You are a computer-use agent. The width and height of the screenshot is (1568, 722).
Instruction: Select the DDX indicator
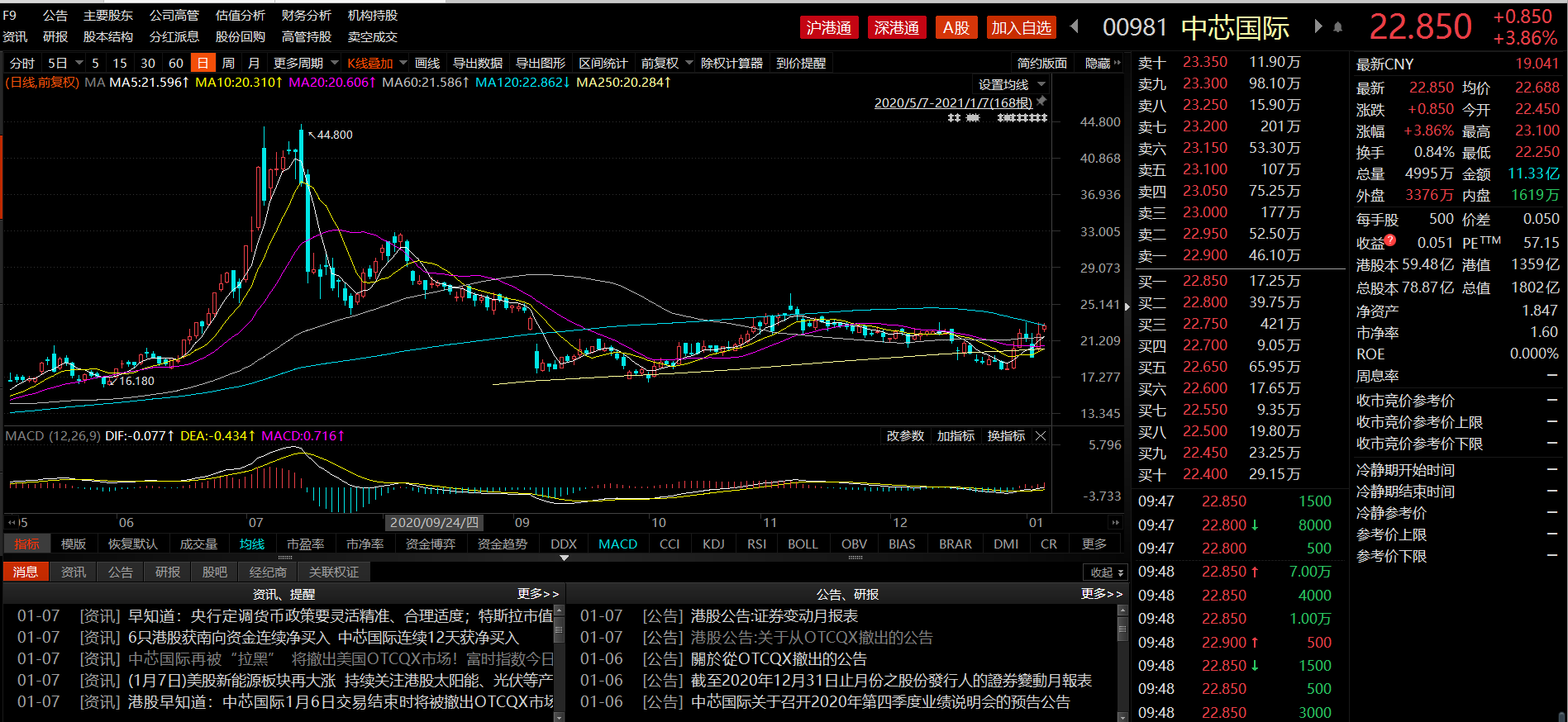564,544
